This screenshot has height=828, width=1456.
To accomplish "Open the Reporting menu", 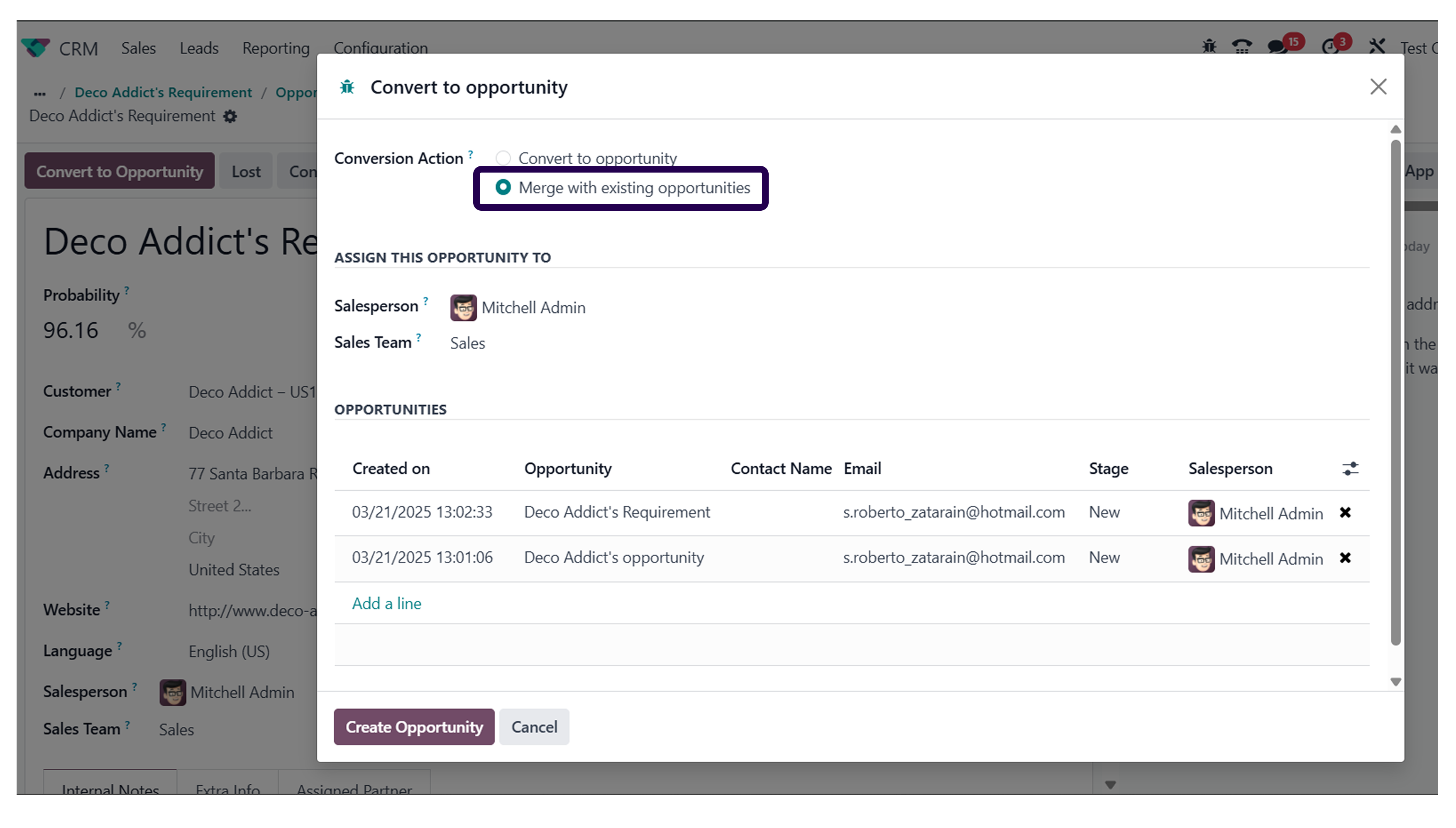I will click(x=276, y=49).
